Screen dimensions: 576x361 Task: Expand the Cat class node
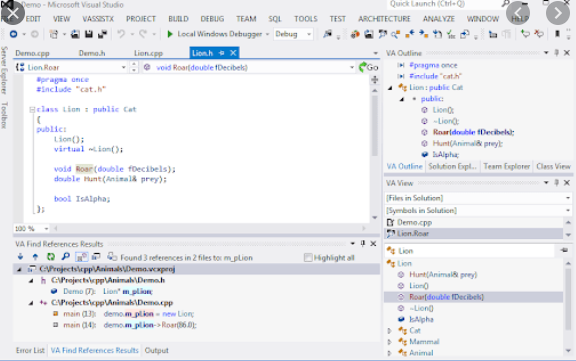pyautogui.click(x=390, y=331)
